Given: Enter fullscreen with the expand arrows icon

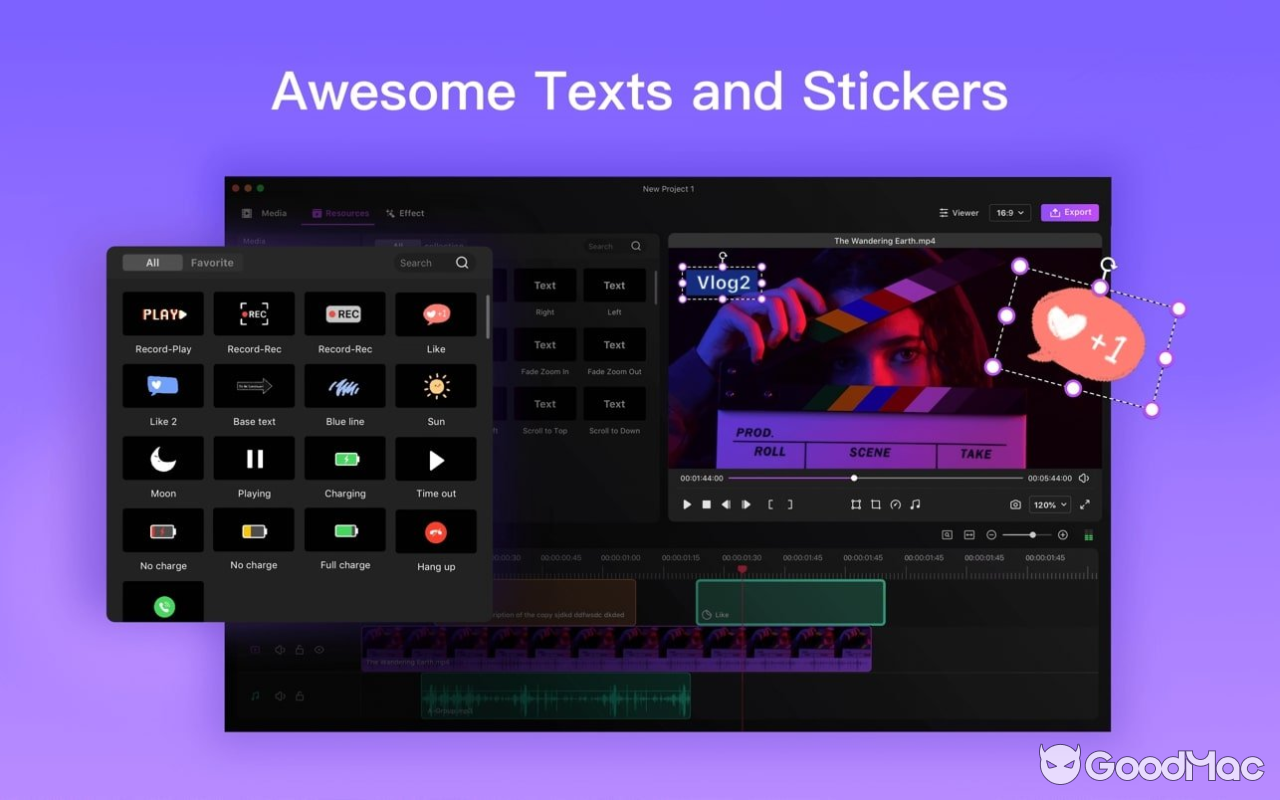Looking at the screenshot, I should coord(1084,504).
